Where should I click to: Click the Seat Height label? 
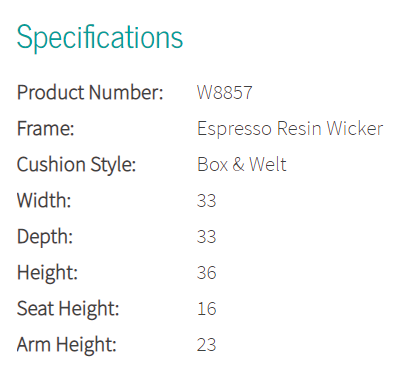coord(68,309)
